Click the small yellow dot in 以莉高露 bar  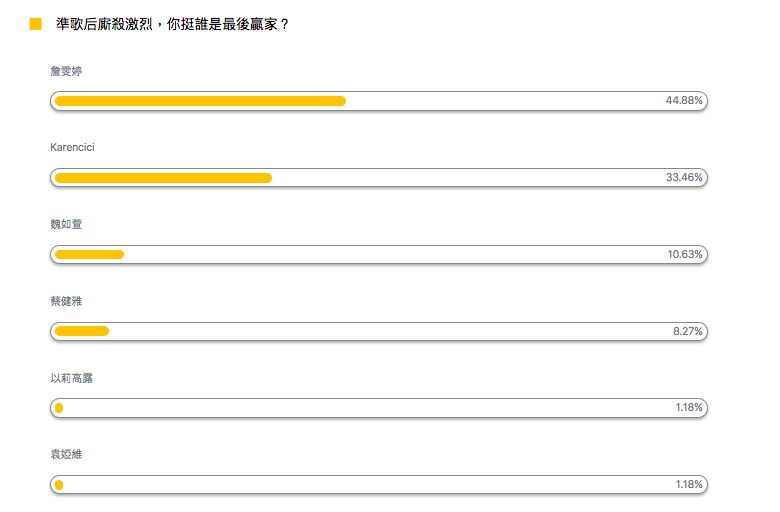[59, 409]
